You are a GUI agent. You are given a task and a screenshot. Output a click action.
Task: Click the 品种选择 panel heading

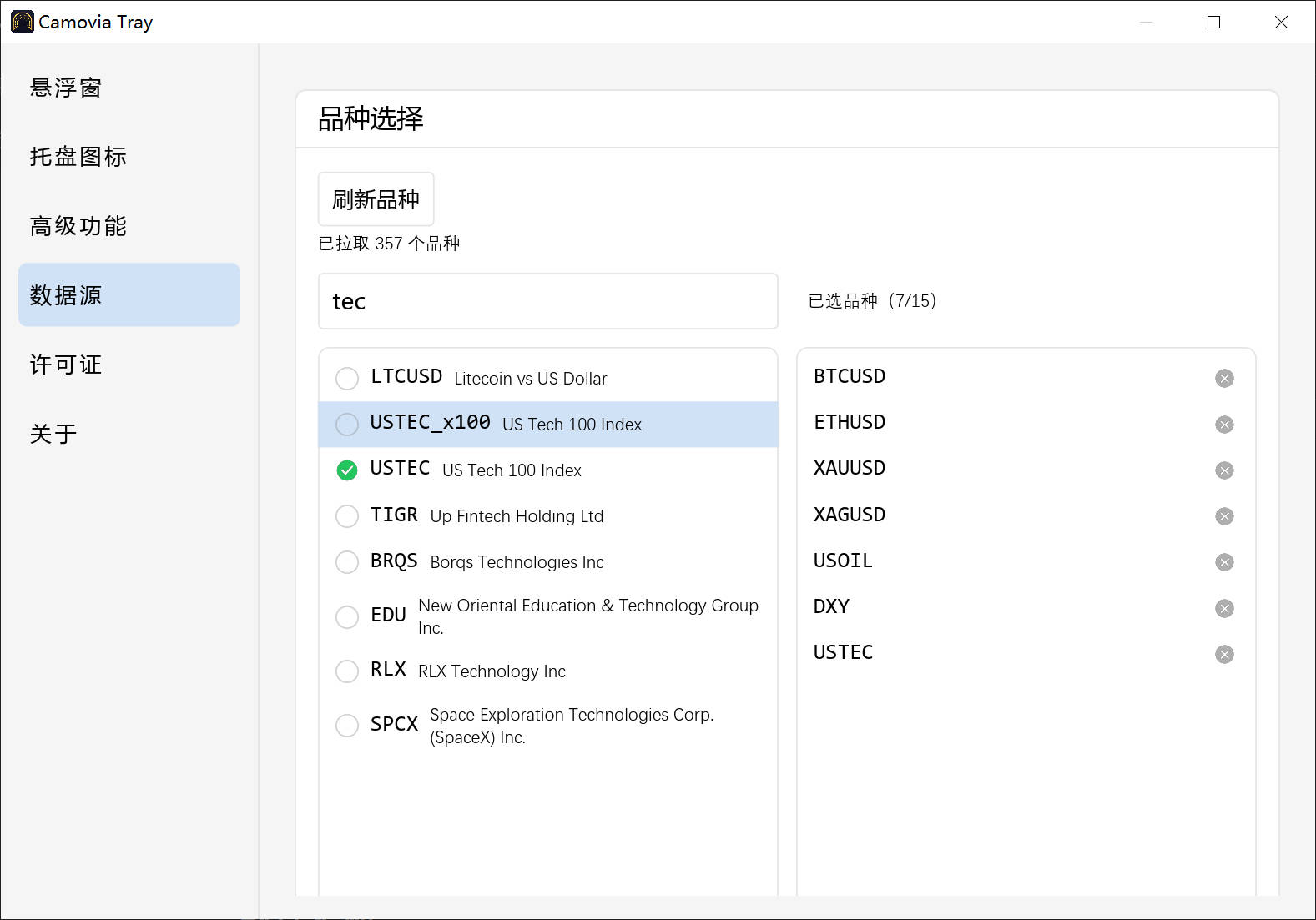(x=371, y=119)
